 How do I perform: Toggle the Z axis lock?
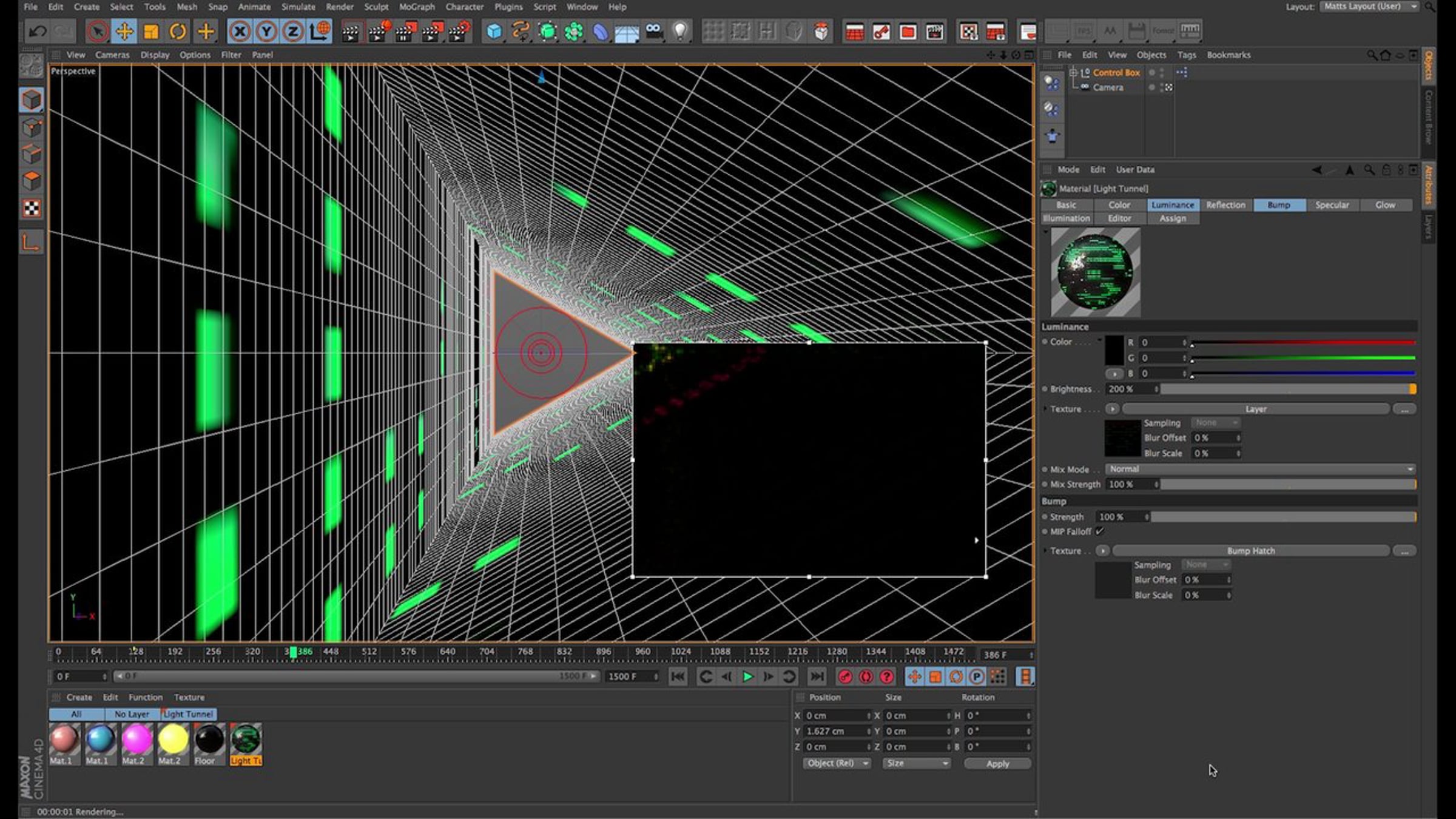point(293,31)
